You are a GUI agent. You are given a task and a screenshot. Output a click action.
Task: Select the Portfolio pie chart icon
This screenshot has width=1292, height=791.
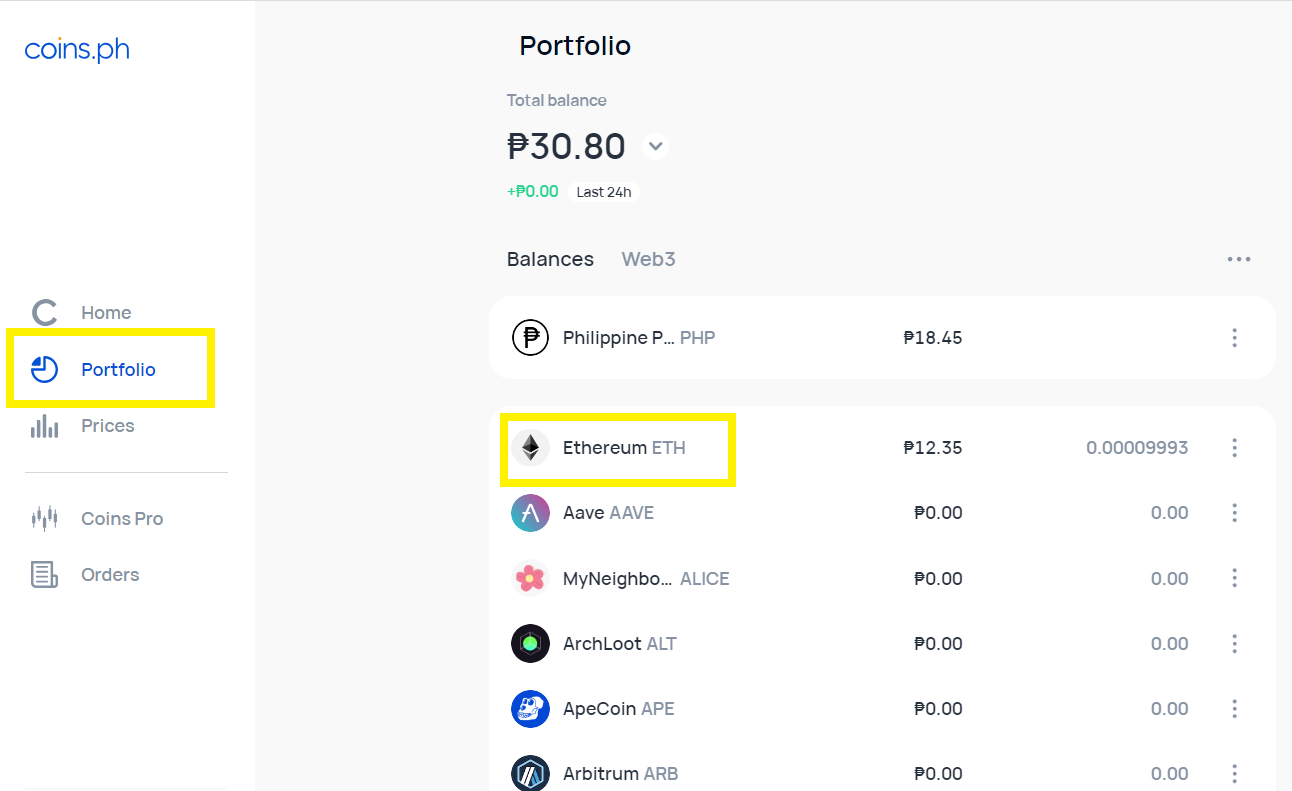44,368
